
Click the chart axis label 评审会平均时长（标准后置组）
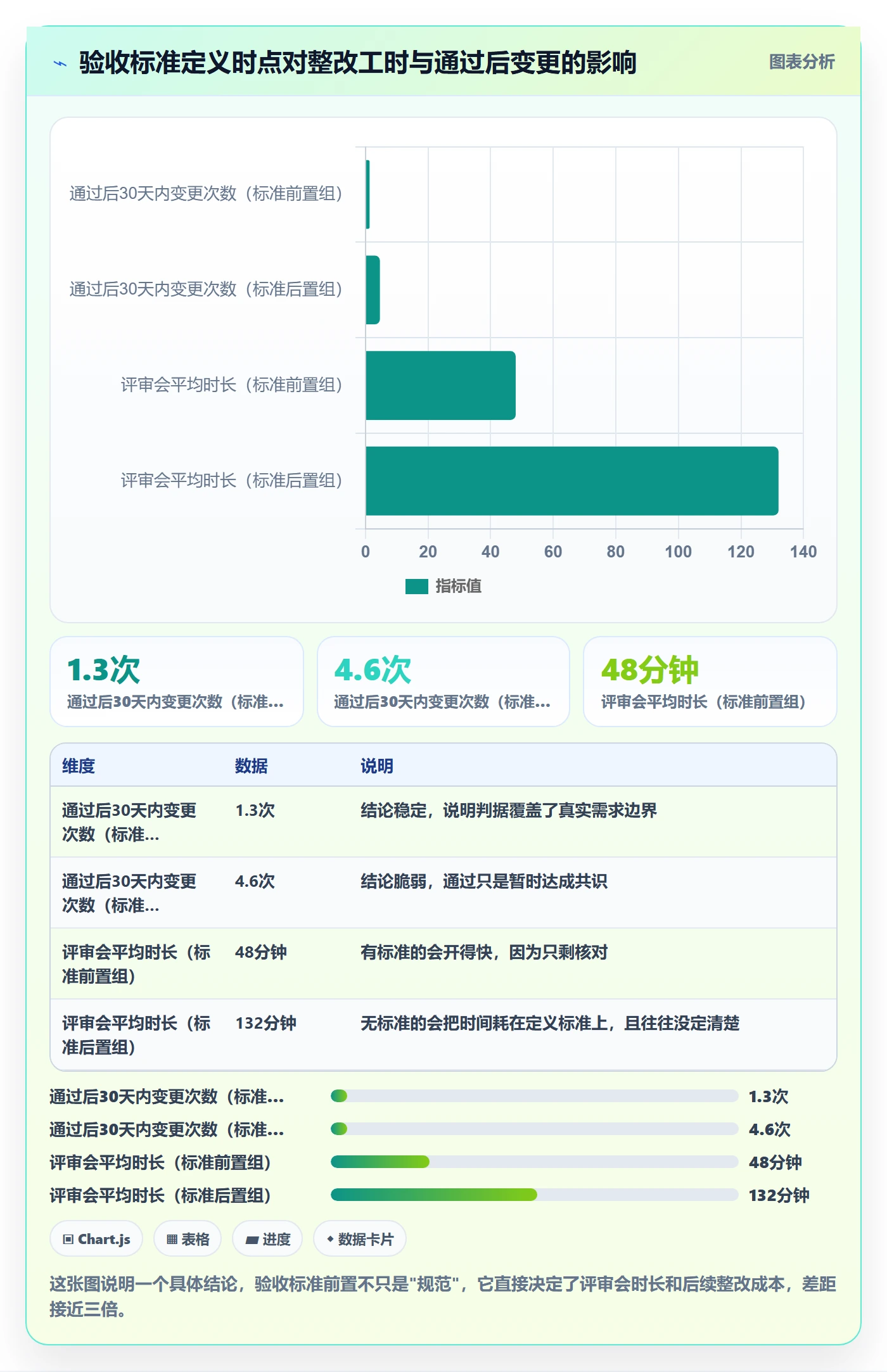pos(232,481)
